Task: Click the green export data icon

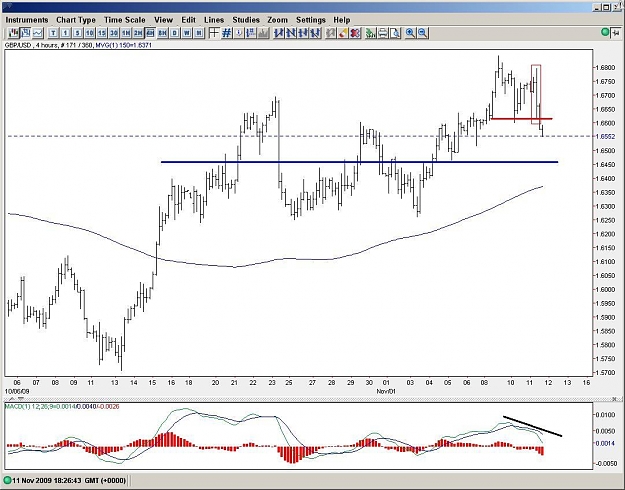Action: click(x=370, y=33)
